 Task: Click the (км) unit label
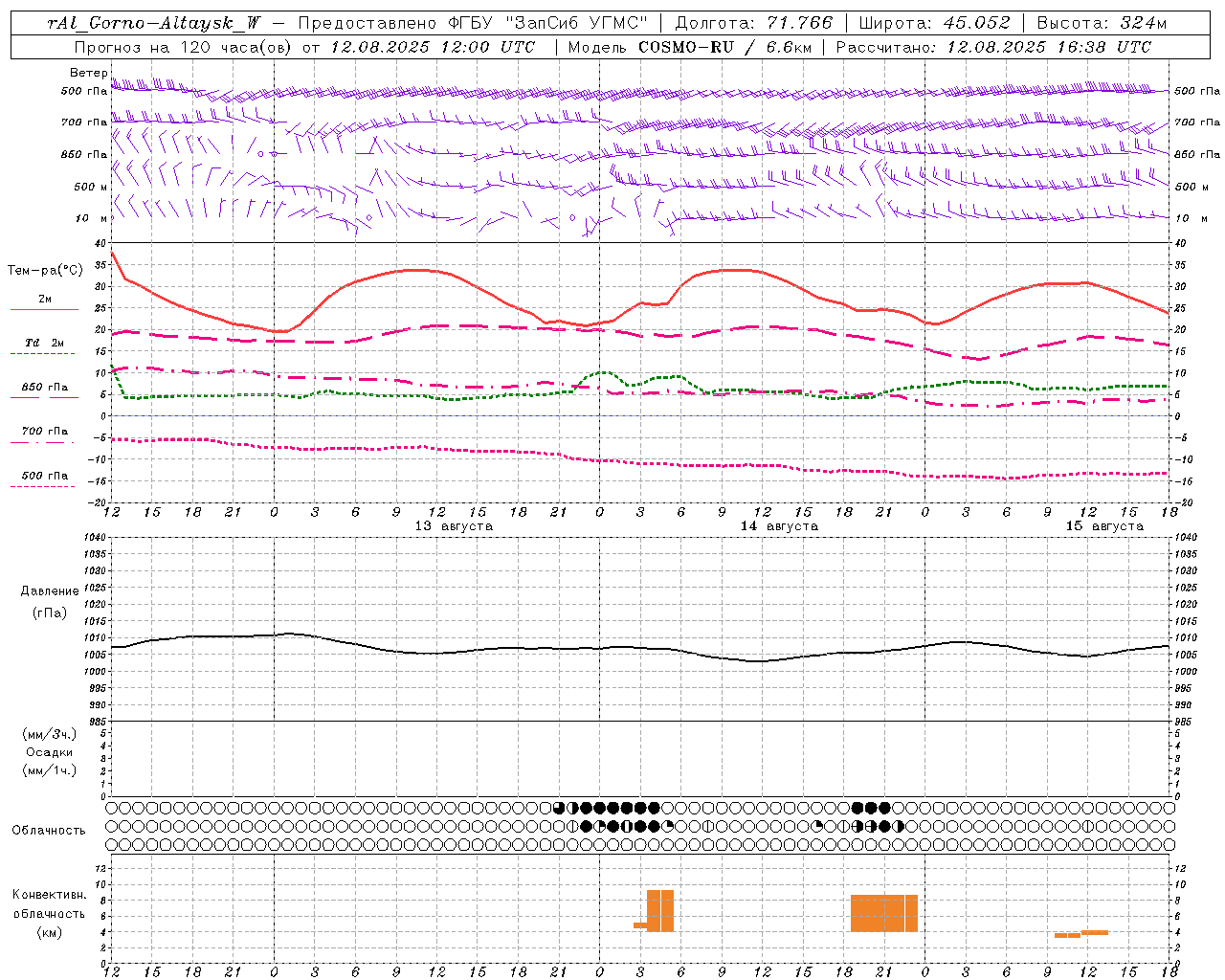tap(50, 932)
